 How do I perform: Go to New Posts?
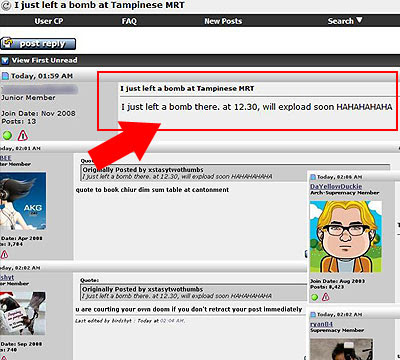tap(223, 21)
